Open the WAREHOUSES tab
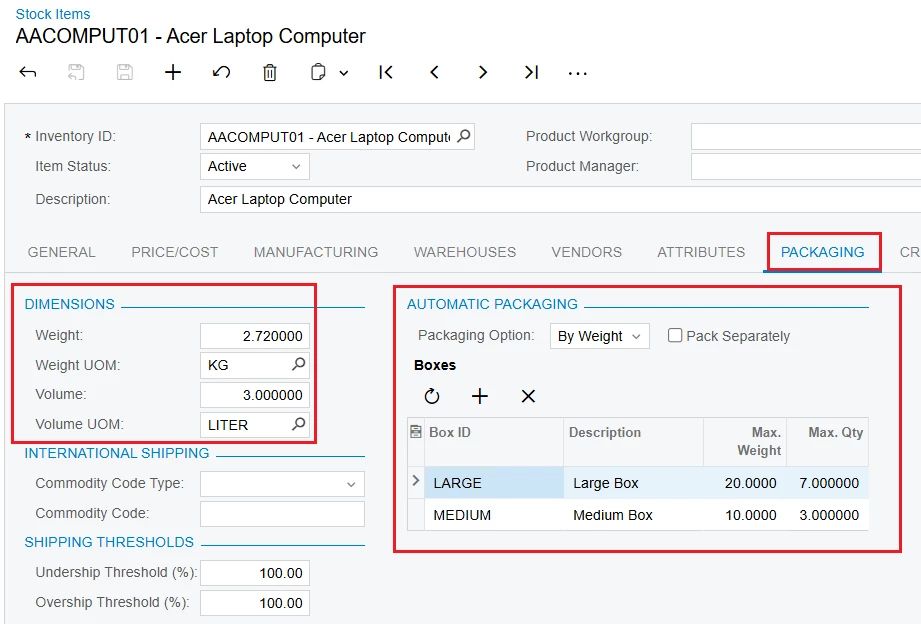Screen dimensions: 921x624 tap(465, 252)
